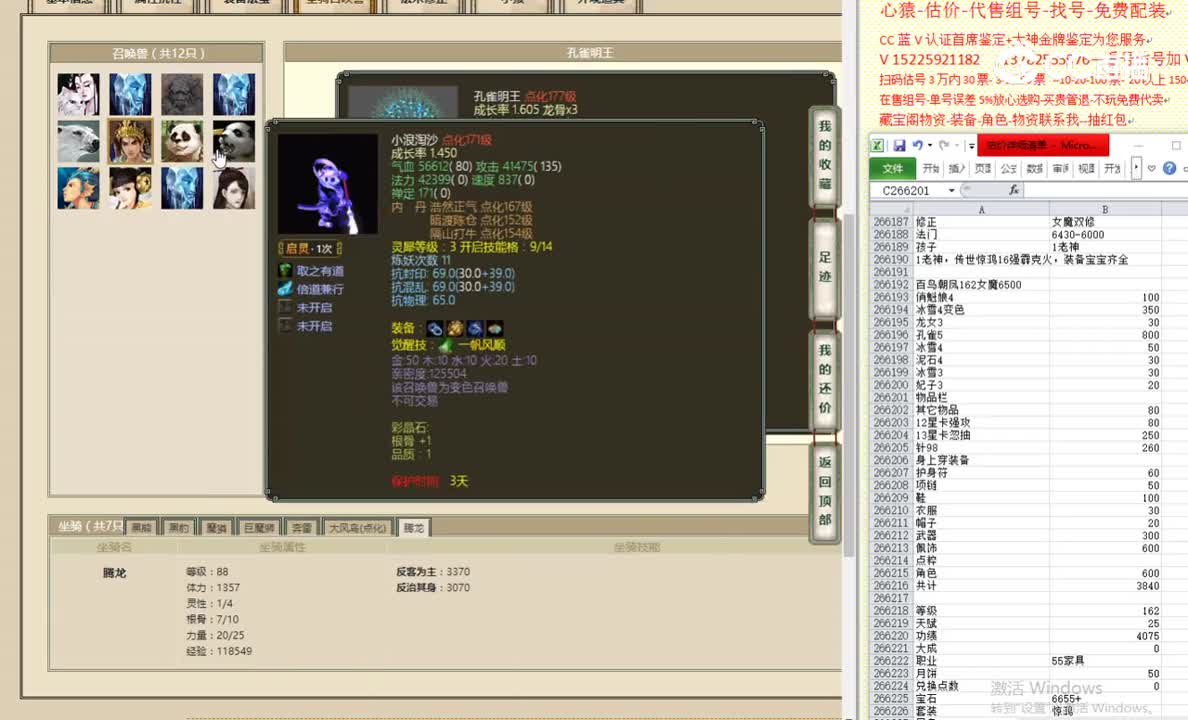The width and height of the screenshot is (1188, 720).
Task: Open the 足迹 Footprints side button
Action: [824, 267]
